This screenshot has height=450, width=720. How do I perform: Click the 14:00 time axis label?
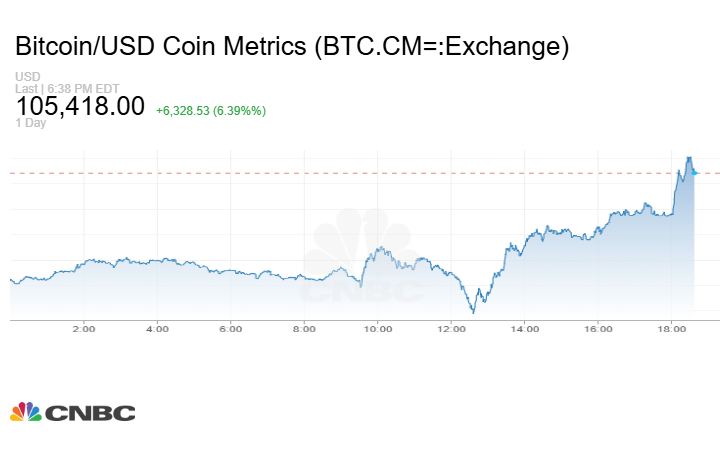pyautogui.click(x=524, y=328)
